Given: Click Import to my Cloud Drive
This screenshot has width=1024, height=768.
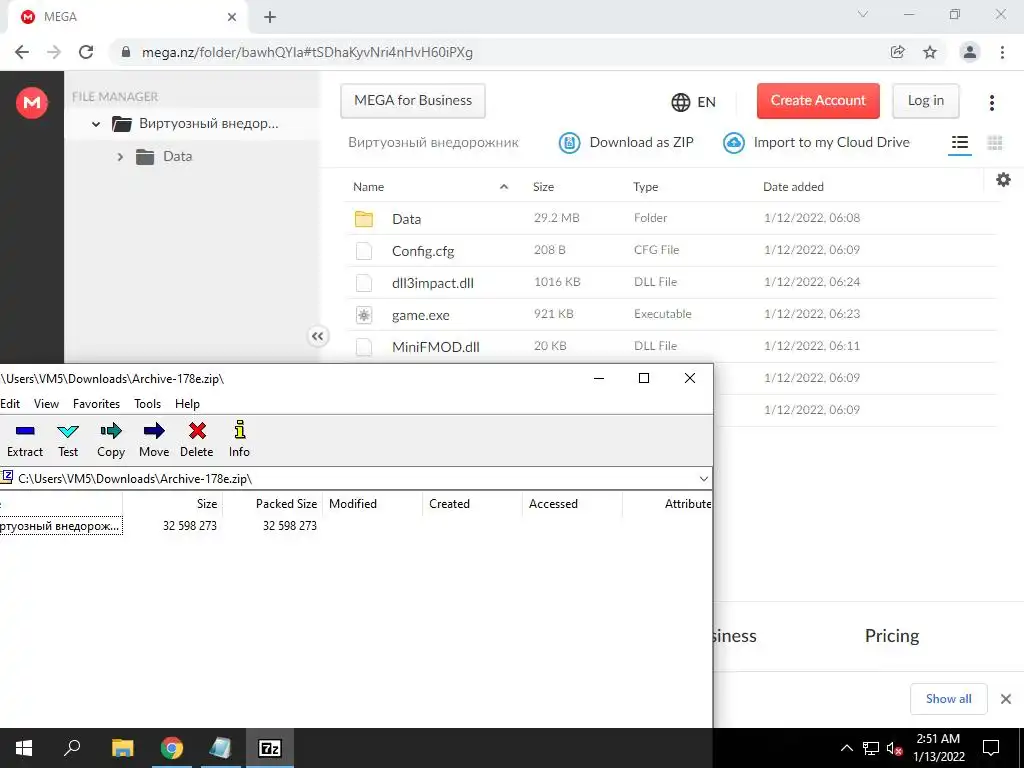Looking at the screenshot, I should point(816,142).
